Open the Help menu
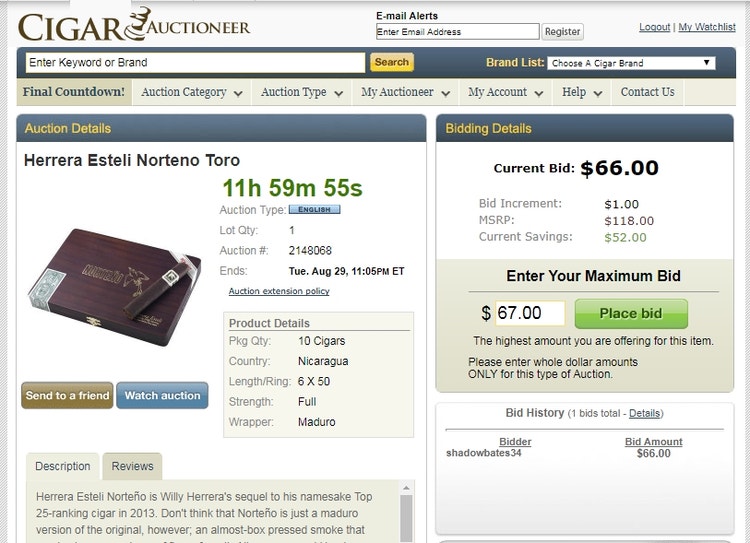This screenshot has height=543, width=750. pos(582,92)
